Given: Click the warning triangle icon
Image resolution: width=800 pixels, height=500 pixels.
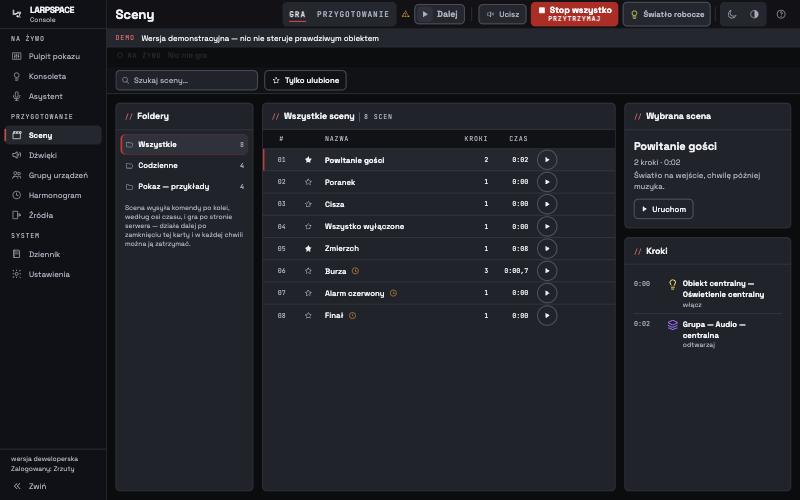Looking at the screenshot, I should point(406,14).
